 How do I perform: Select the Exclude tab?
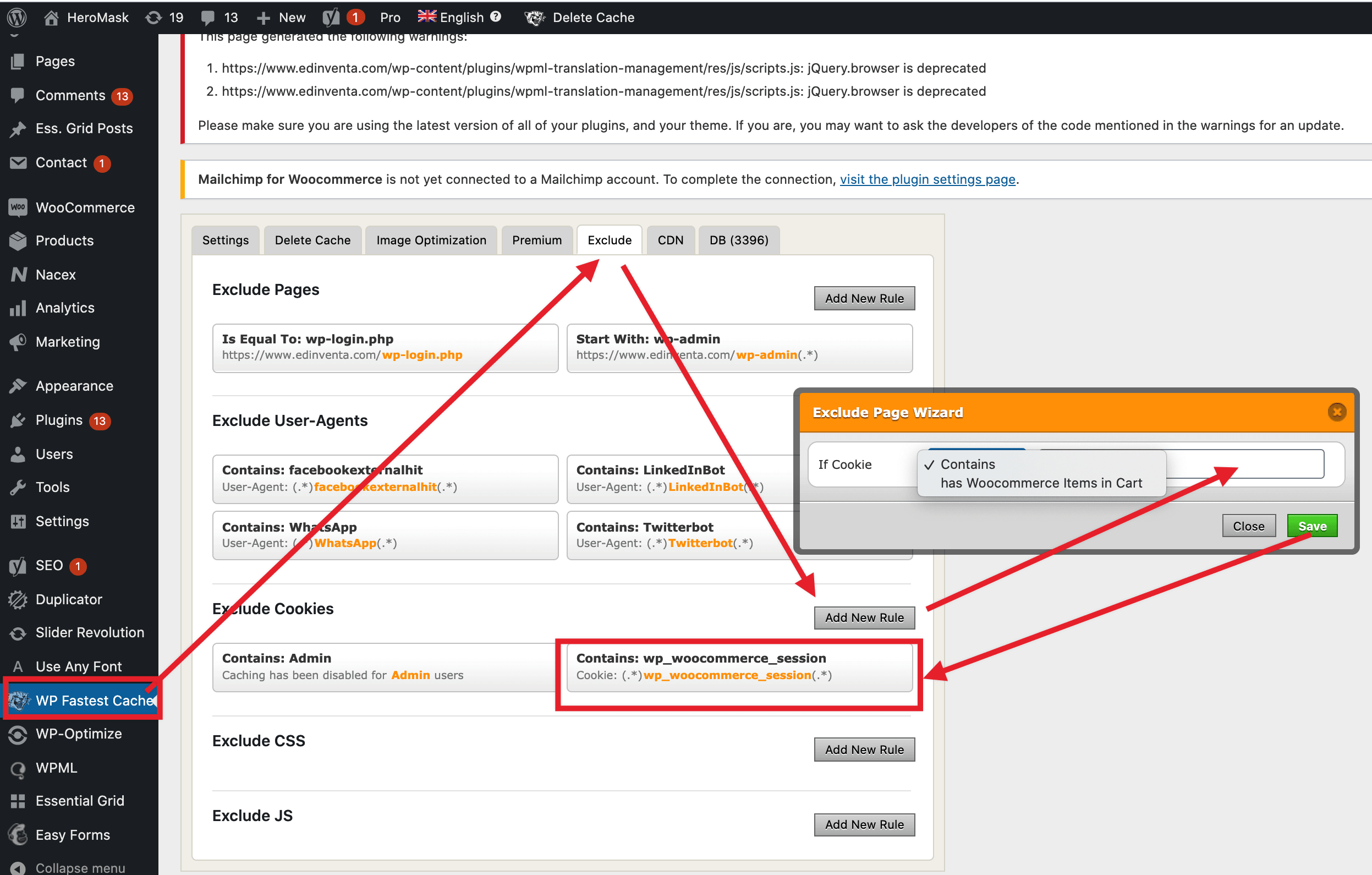pos(610,240)
